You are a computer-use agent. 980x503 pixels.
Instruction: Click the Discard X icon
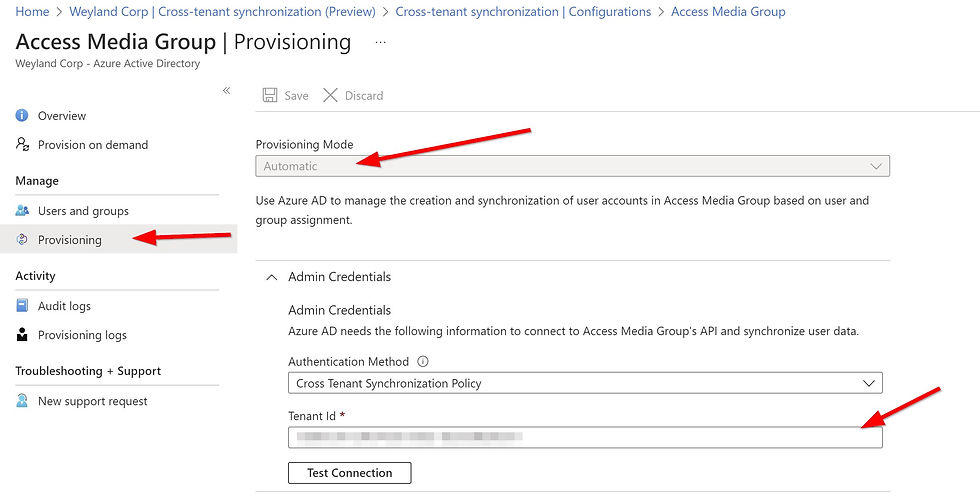(x=330, y=95)
